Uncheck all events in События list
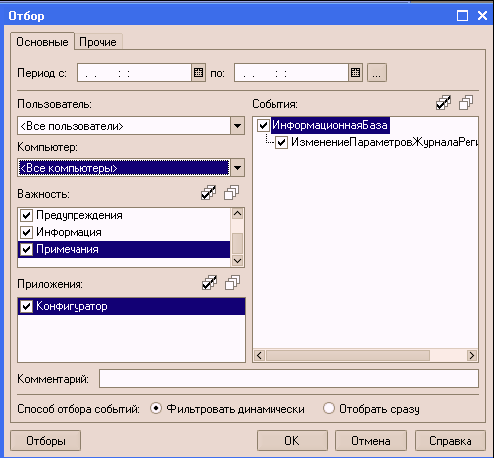This screenshot has width=494, height=458. pyautogui.click(x=466, y=103)
